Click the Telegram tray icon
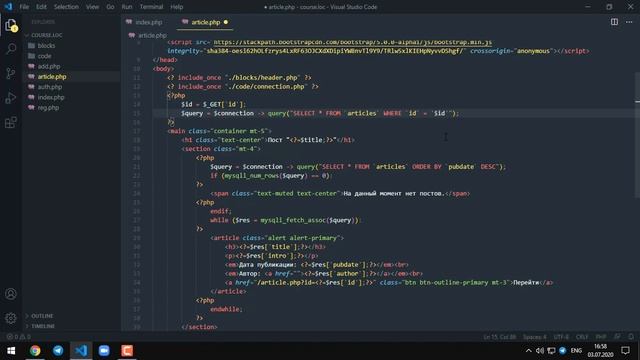The height and width of the screenshot is (360, 640). click(x=562, y=351)
